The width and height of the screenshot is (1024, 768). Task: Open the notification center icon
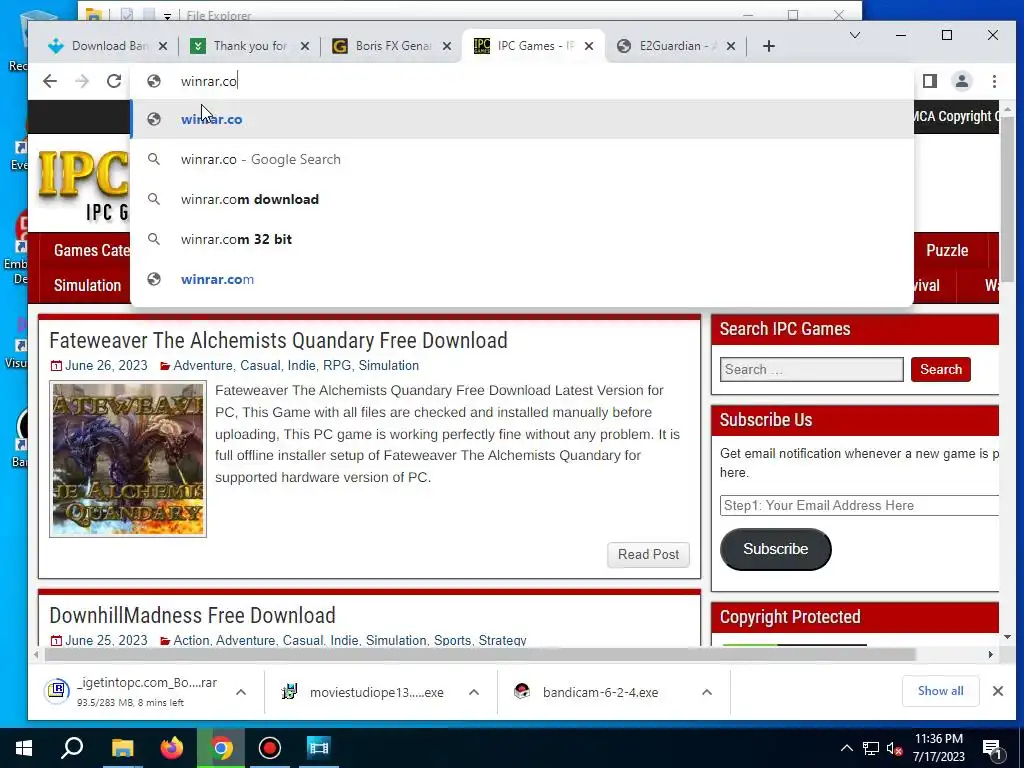[992, 748]
